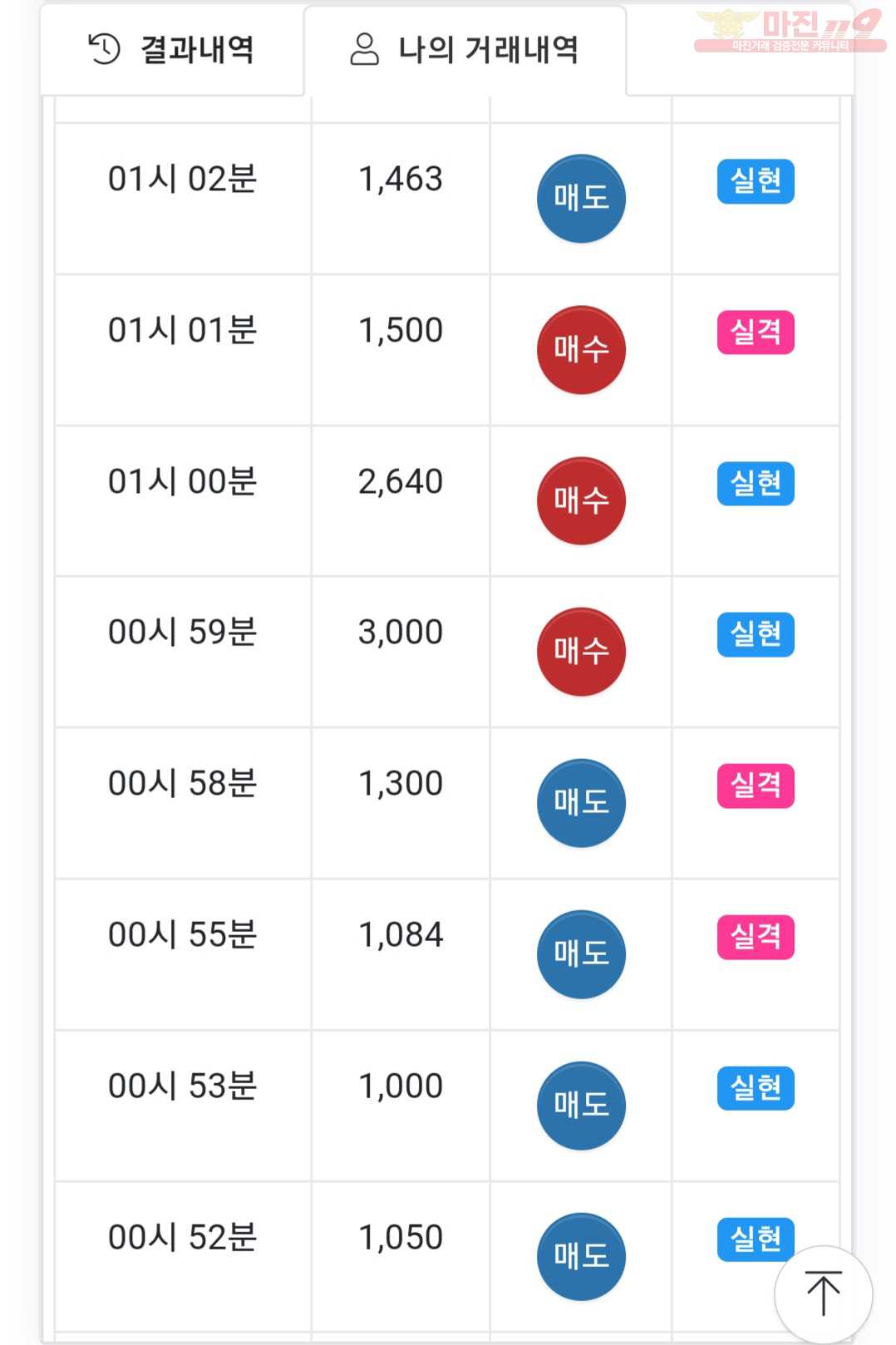This screenshot has width=896, height=1345.
Task: Click the 매도 circle for 00시 55분
Action: (x=581, y=954)
